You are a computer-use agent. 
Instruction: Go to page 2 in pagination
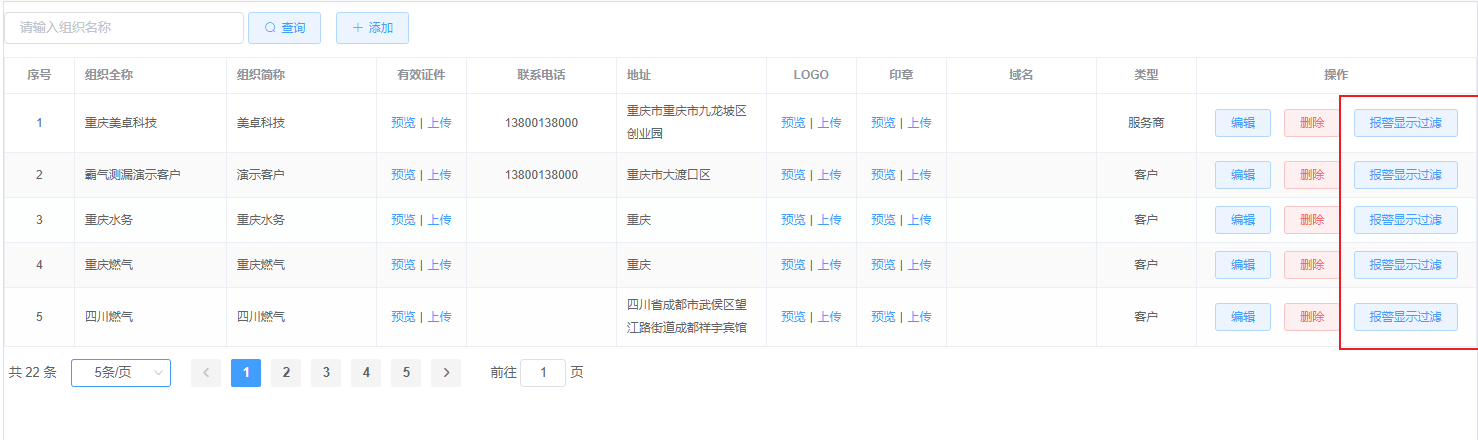click(x=286, y=373)
